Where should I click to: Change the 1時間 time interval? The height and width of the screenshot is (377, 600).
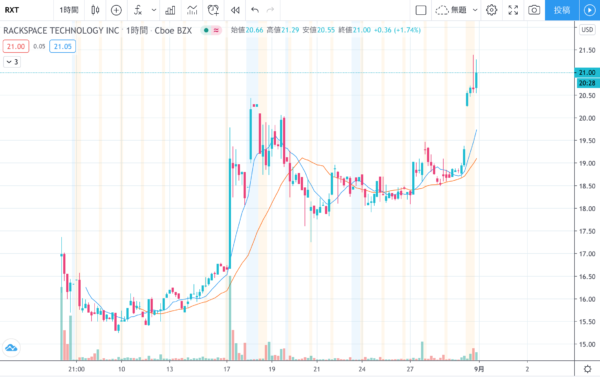coord(69,10)
